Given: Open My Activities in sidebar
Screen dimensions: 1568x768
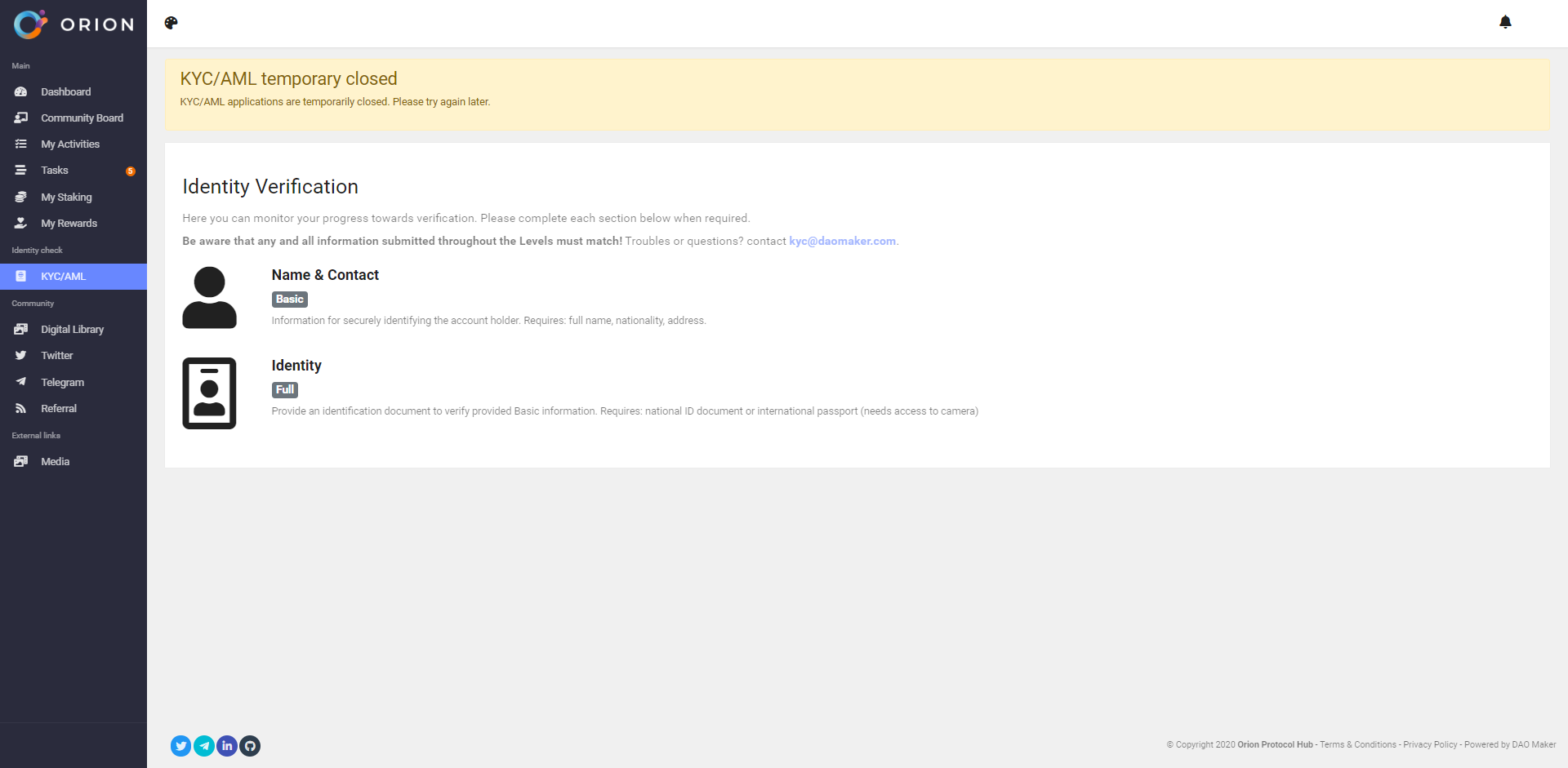Looking at the screenshot, I should click(70, 144).
